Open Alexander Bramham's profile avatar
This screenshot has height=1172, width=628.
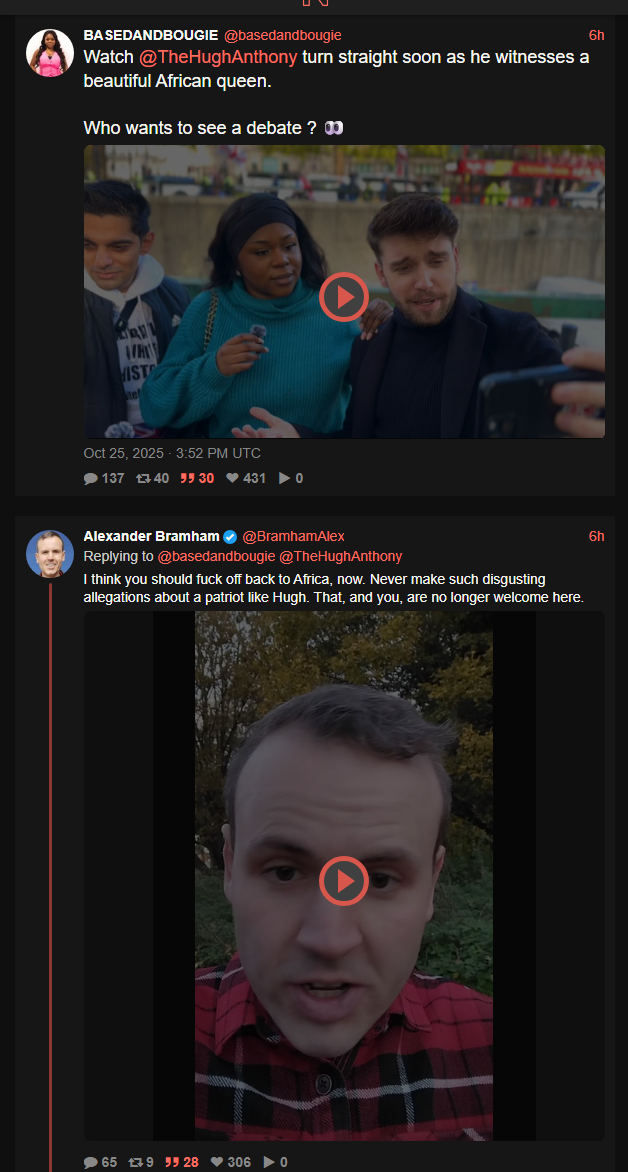pyautogui.click(x=50, y=554)
